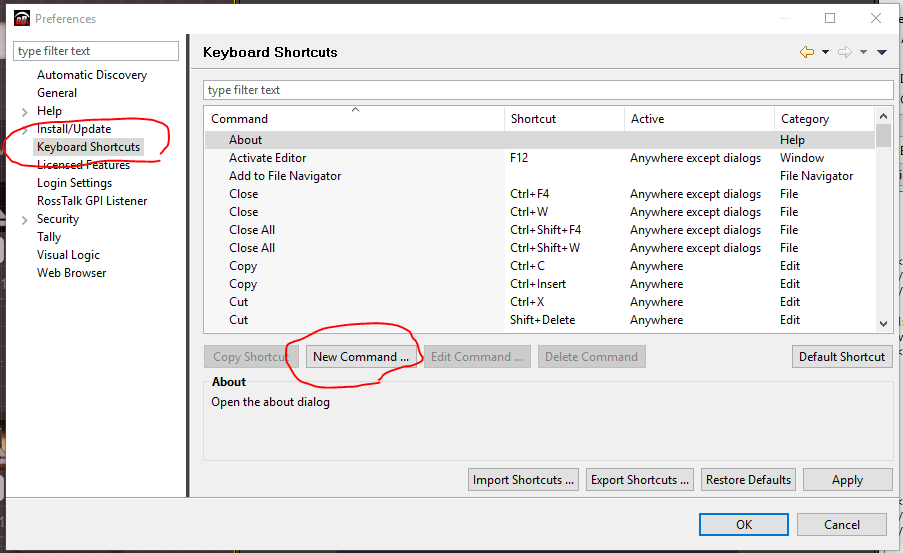Expand the Help tree node
The width and height of the screenshot is (903, 553).
pos(24,111)
